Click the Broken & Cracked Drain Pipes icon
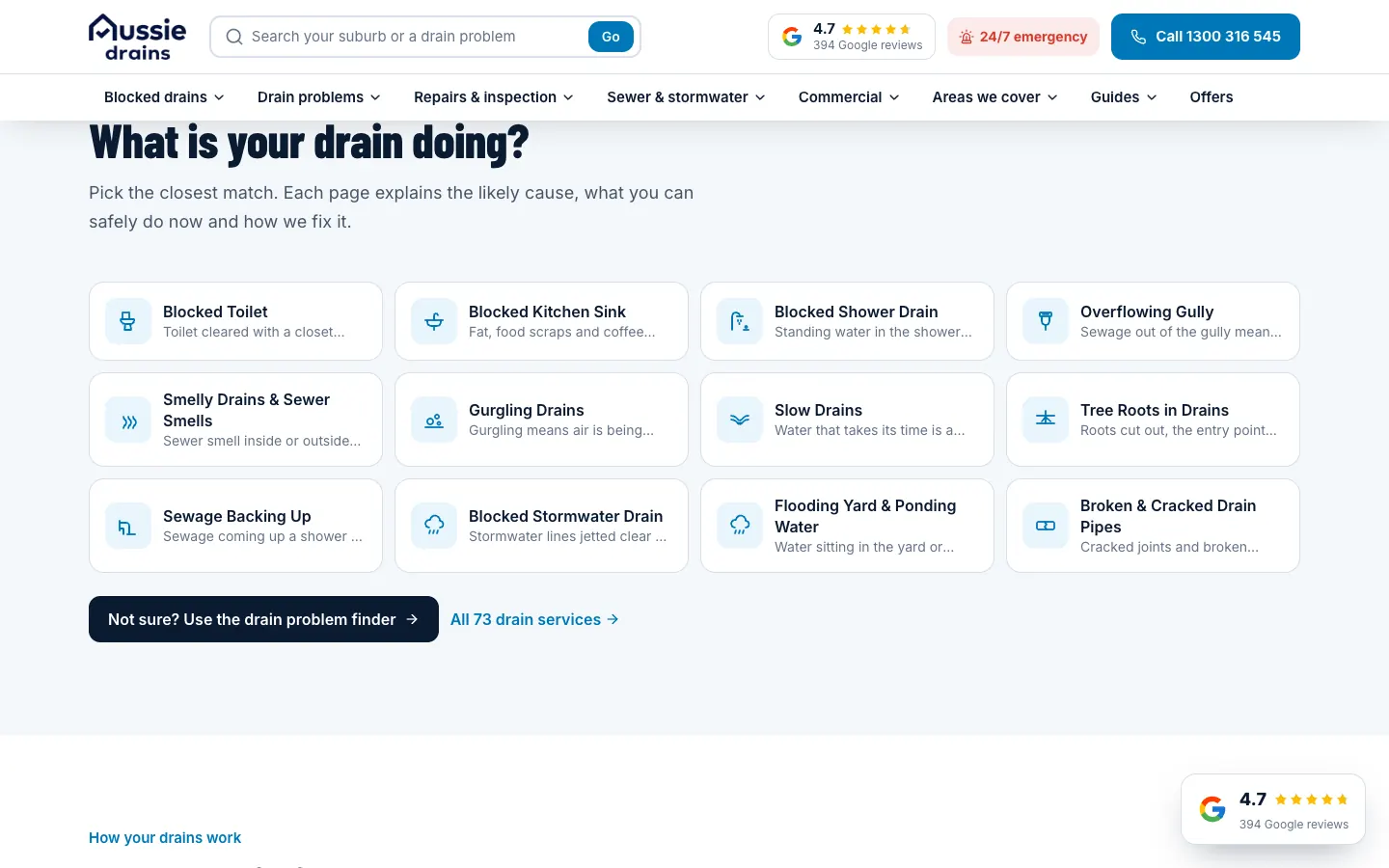The width and height of the screenshot is (1389, 868). click(1046, 526)
